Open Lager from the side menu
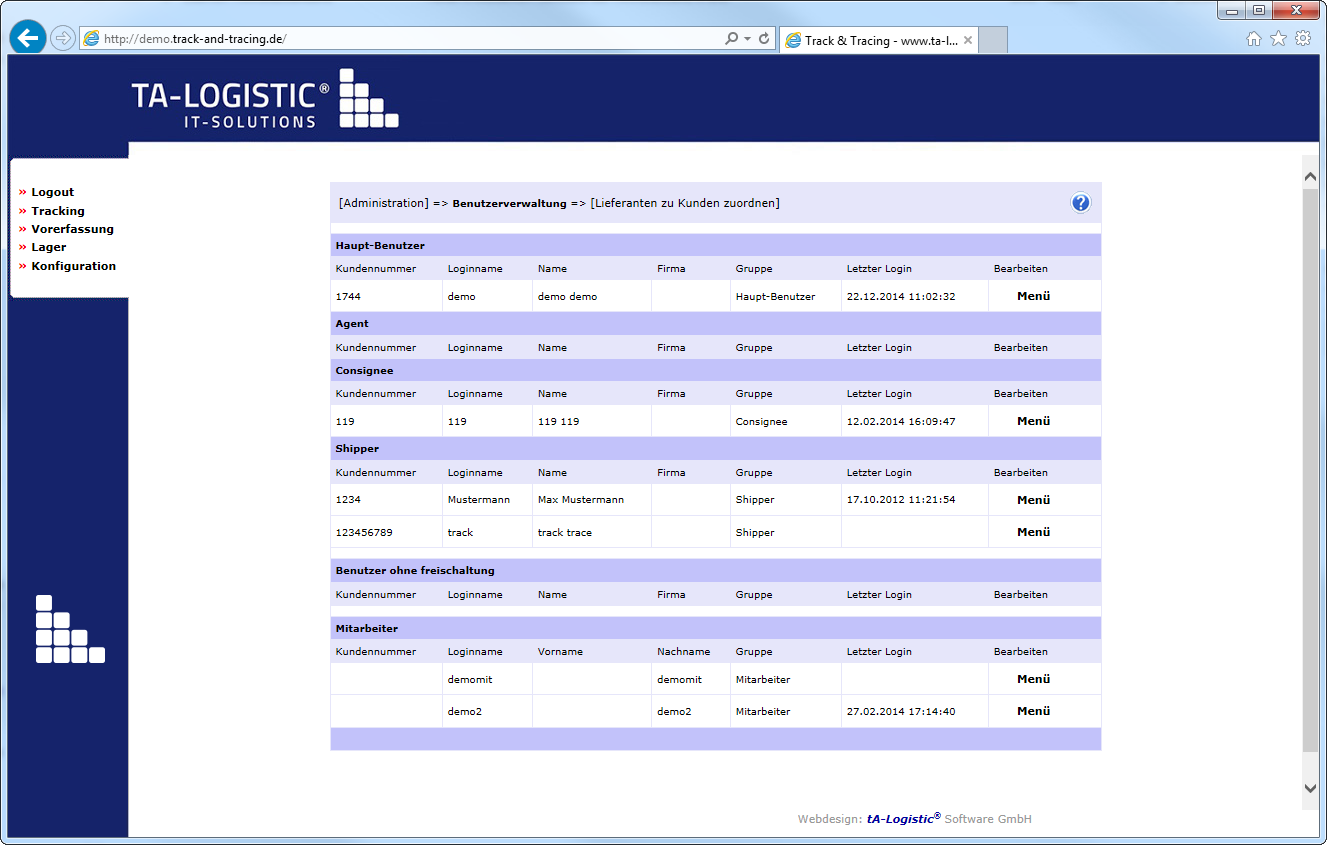1327x845 pixels. (48, 247)
